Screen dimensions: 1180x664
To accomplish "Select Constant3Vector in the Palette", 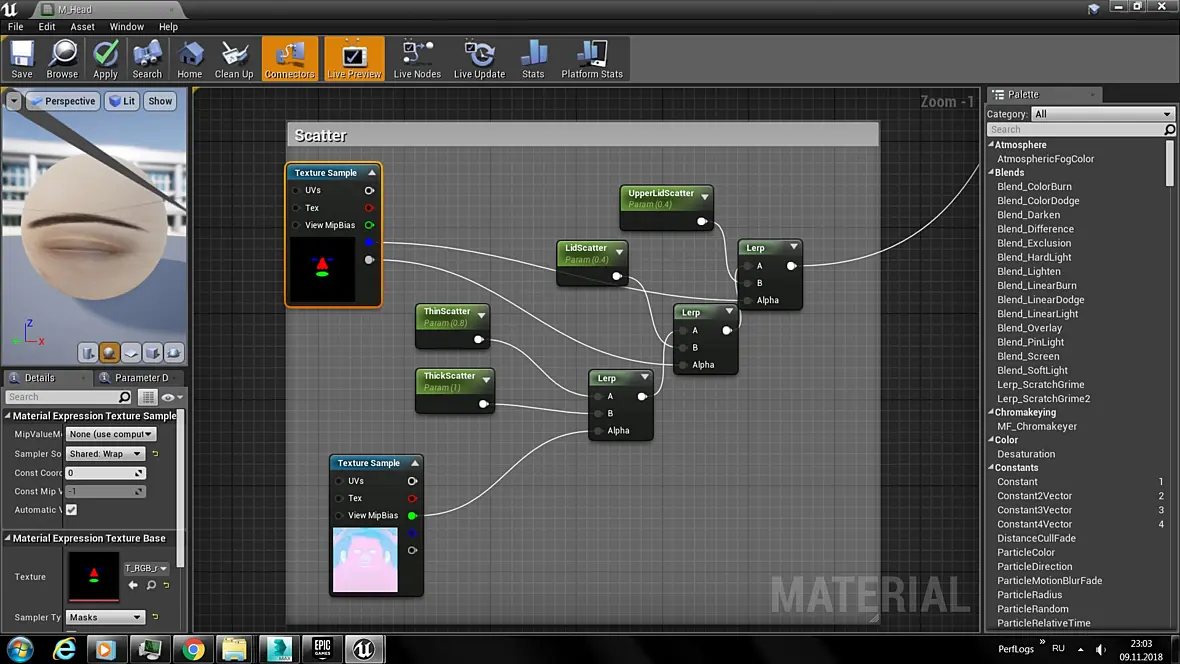I will coord(1034,510).
